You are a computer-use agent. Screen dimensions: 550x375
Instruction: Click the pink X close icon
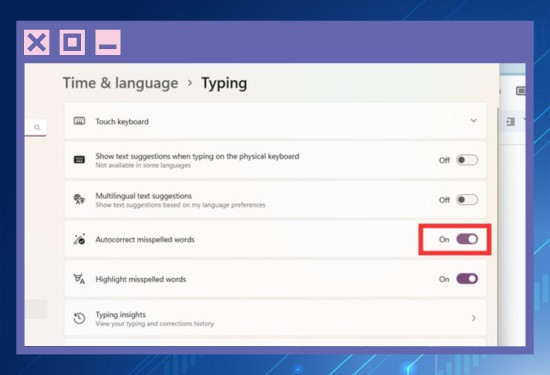(x=36, y=42)
